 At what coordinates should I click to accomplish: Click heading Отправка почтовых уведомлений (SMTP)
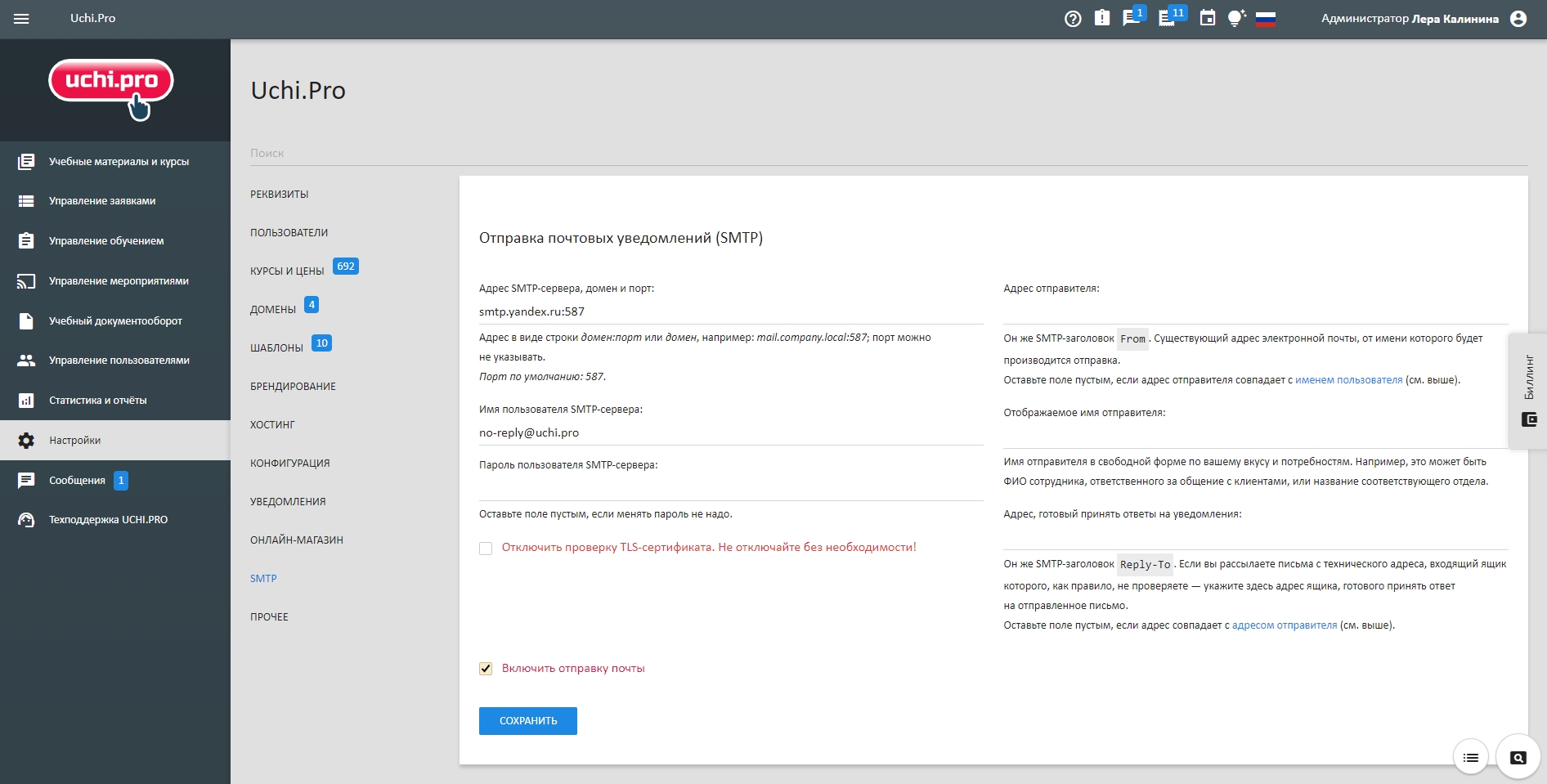pos(621,238)
